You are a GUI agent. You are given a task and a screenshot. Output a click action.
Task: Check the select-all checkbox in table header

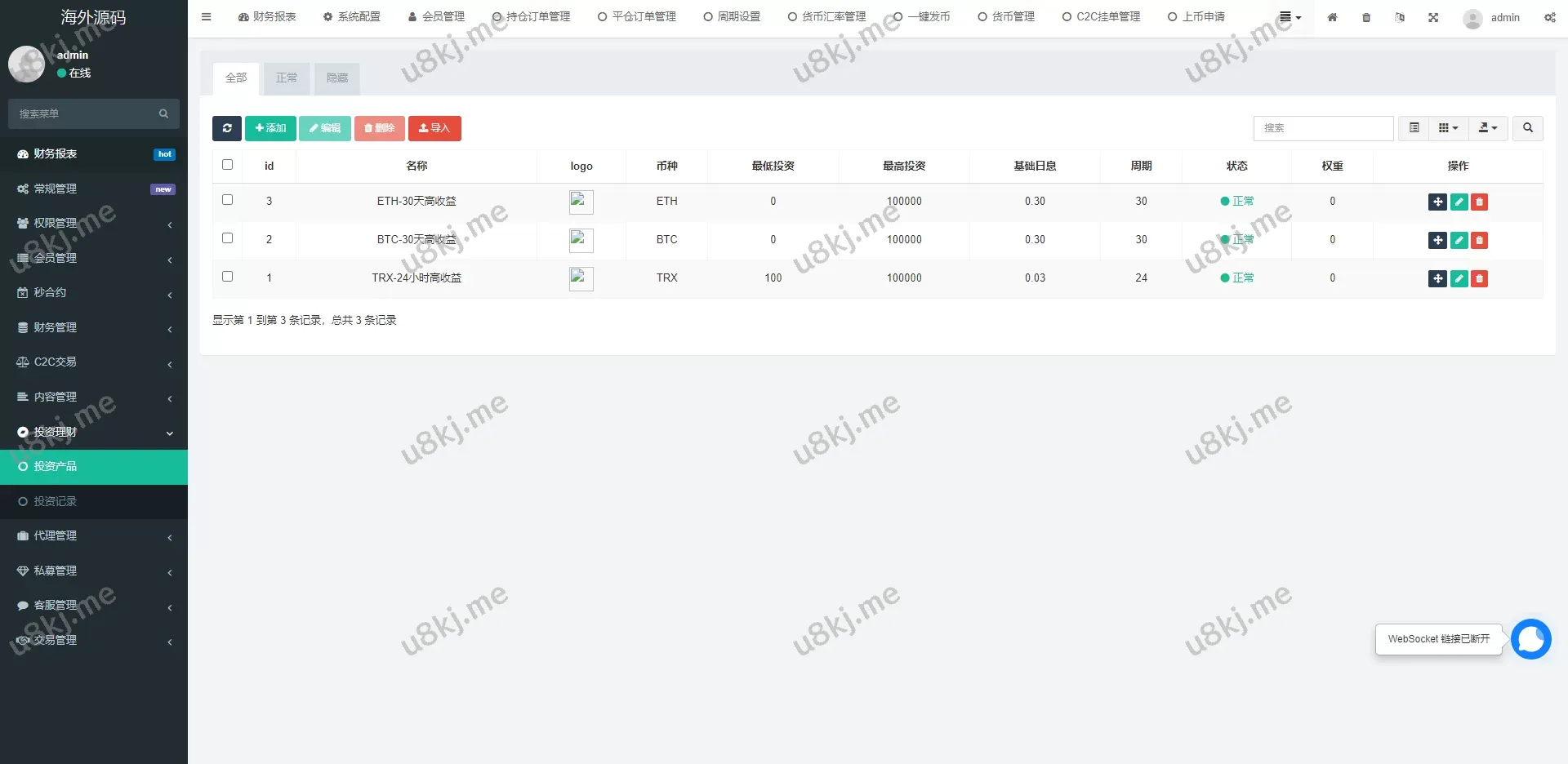[x=227, y=165]
